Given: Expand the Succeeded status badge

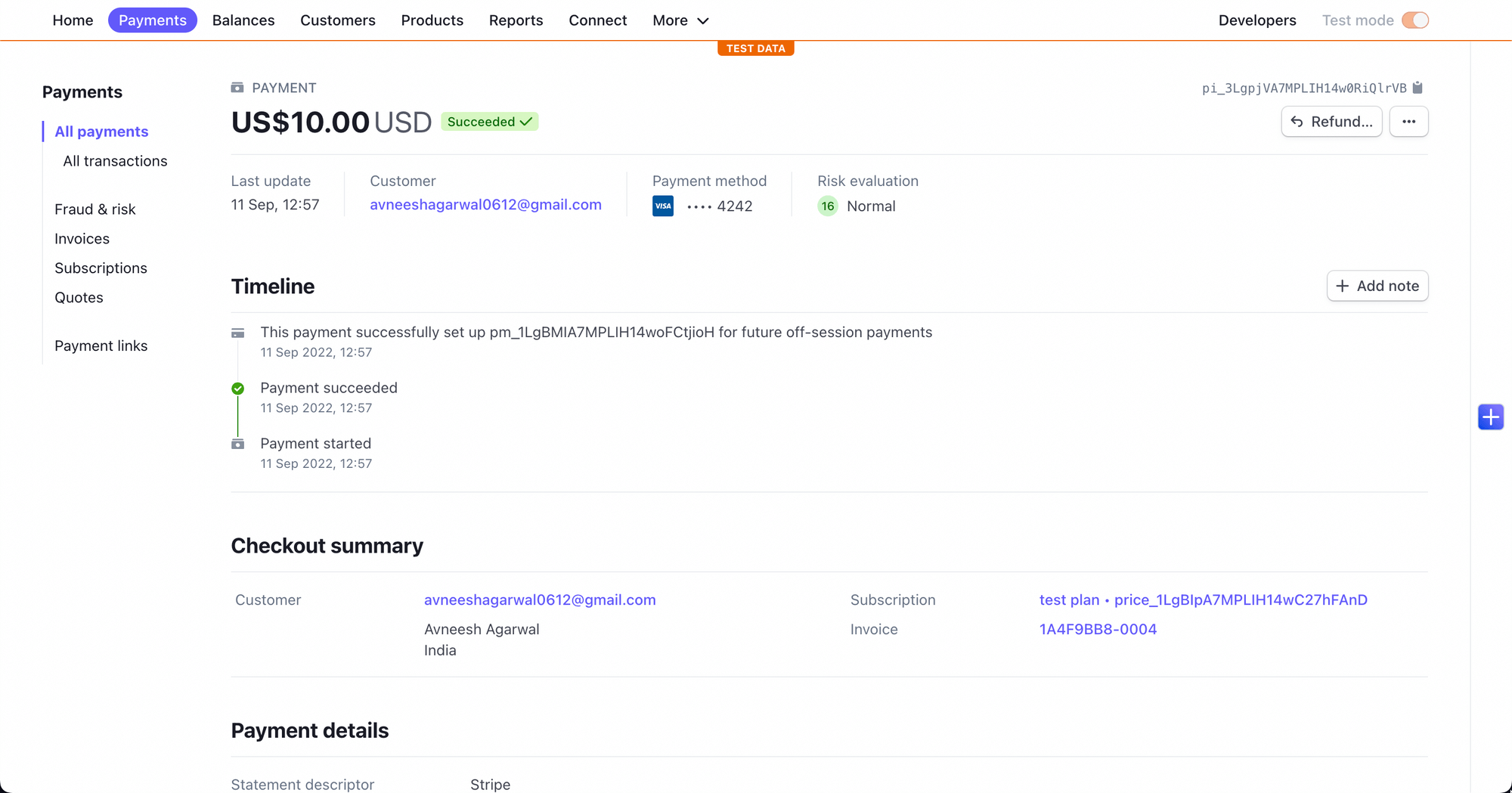Looking at the screenshot, I should click(x=489, y=121).
